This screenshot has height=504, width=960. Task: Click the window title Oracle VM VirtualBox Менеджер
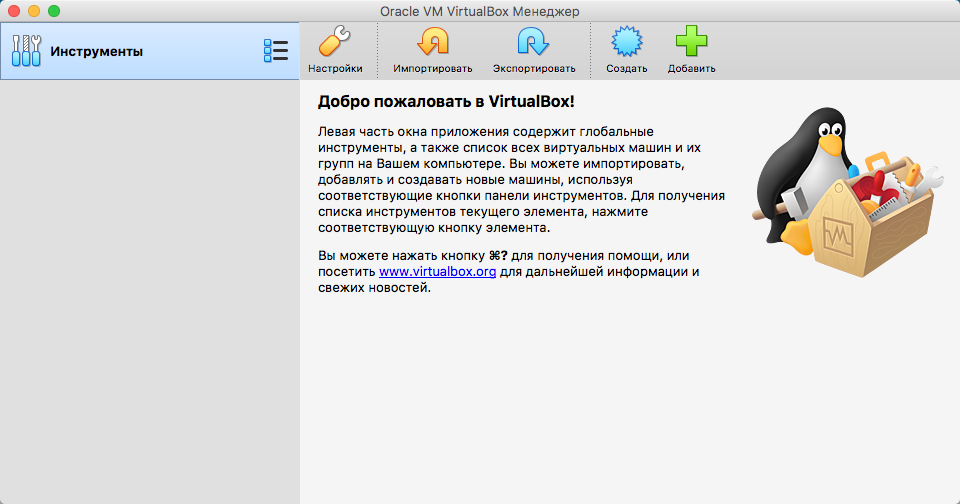[x=479, y=11]
